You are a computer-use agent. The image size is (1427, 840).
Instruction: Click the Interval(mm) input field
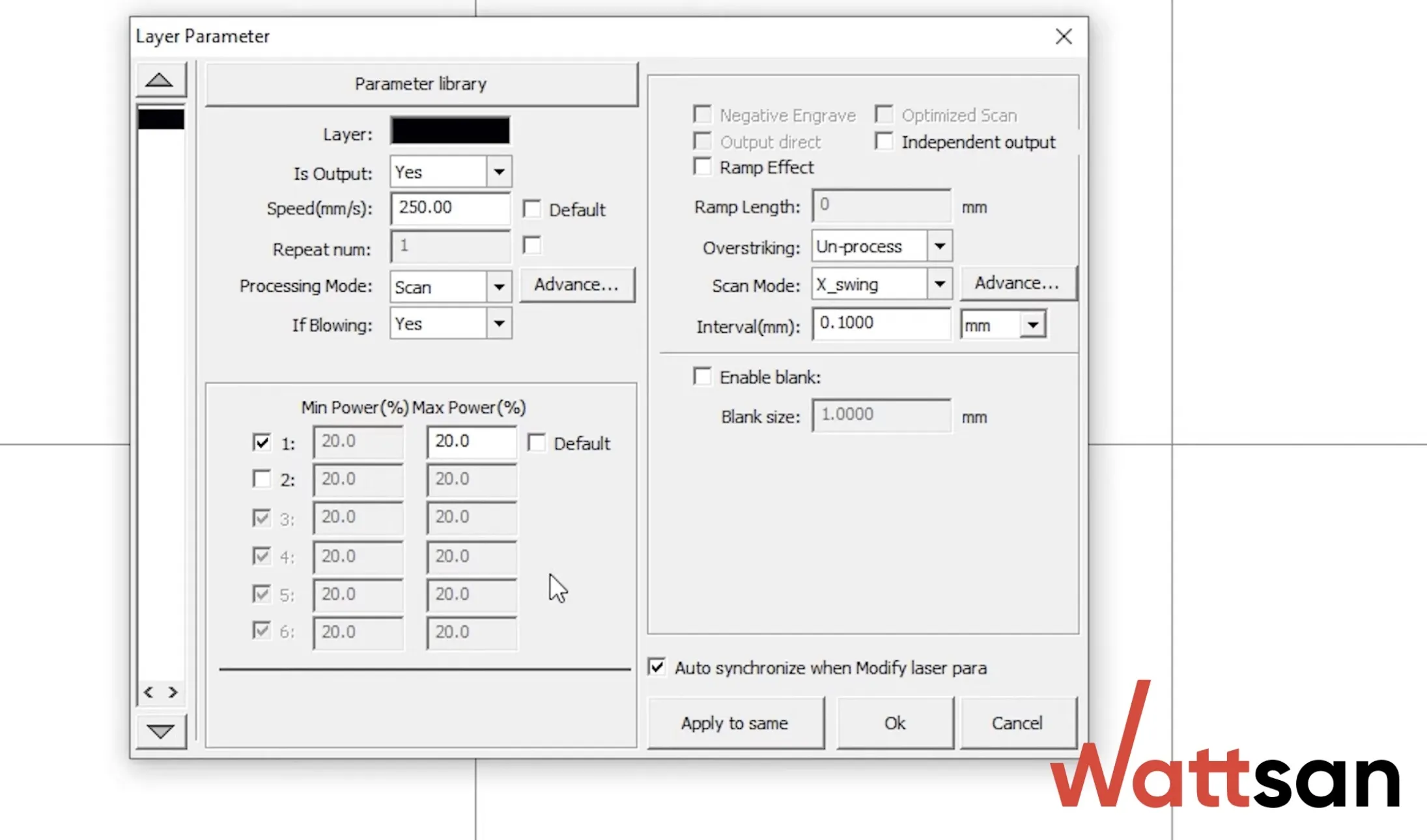881,323
